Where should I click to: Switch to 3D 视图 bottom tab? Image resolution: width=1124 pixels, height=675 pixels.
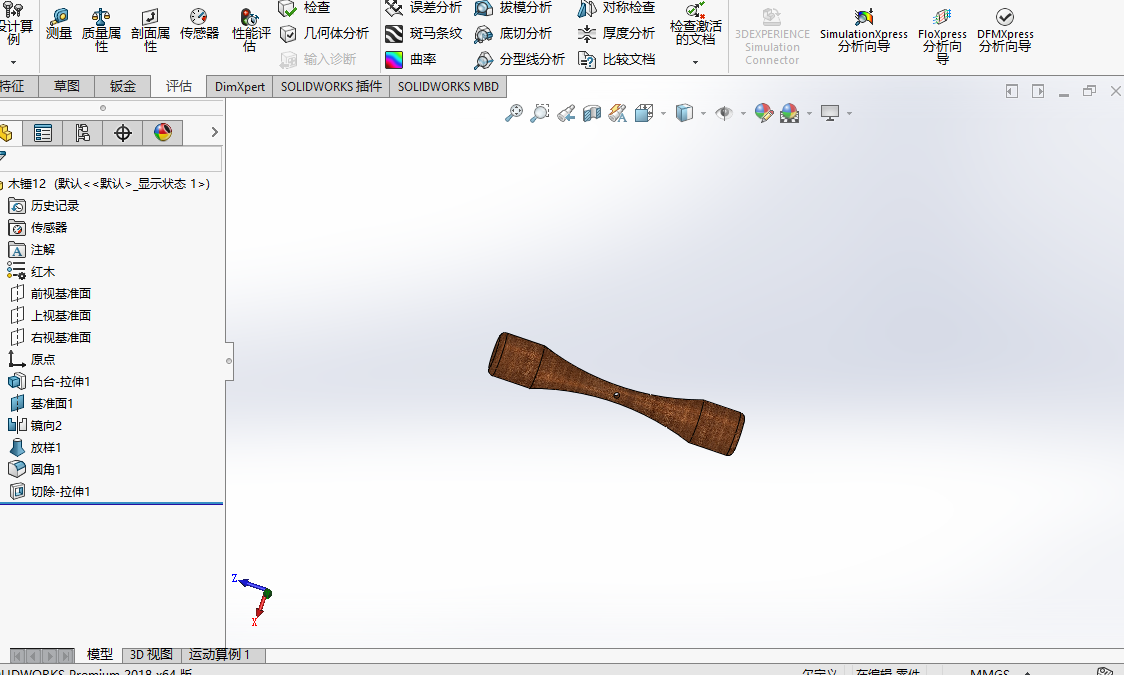coord(151,655)
